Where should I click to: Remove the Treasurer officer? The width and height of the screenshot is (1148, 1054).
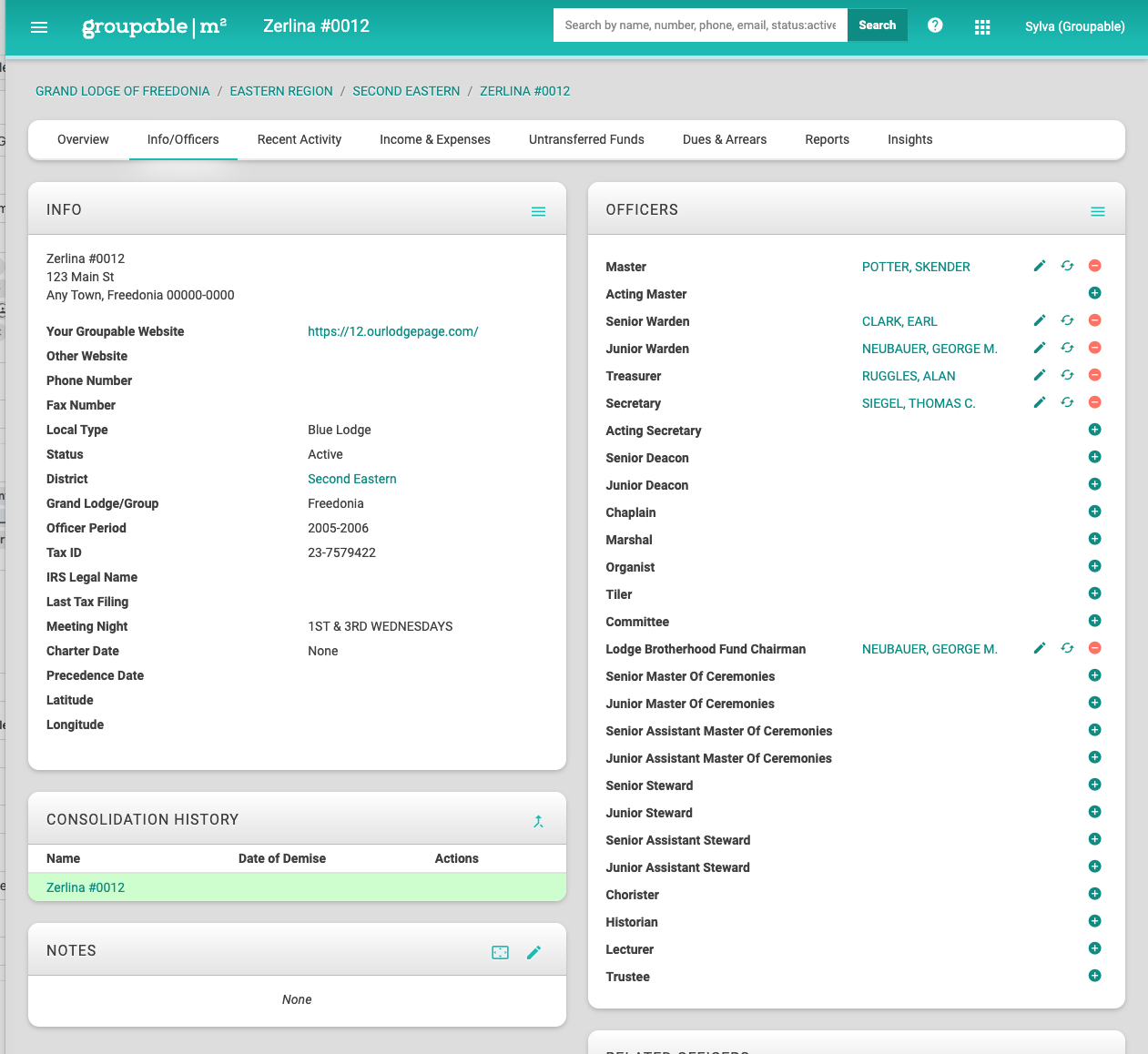pos(1095,375)
